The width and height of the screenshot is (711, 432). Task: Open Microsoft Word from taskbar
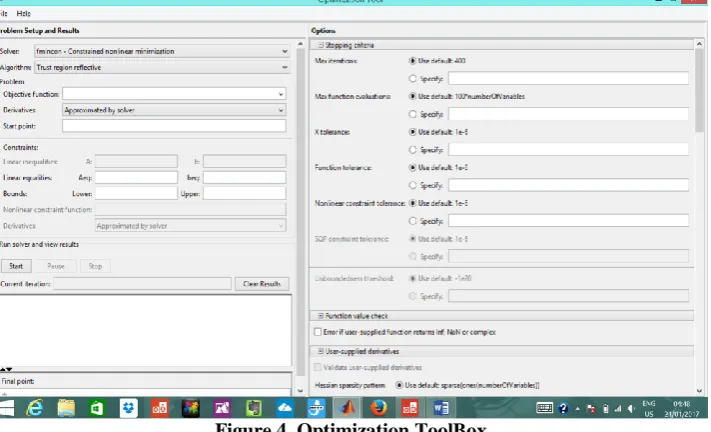pos(441,408)
